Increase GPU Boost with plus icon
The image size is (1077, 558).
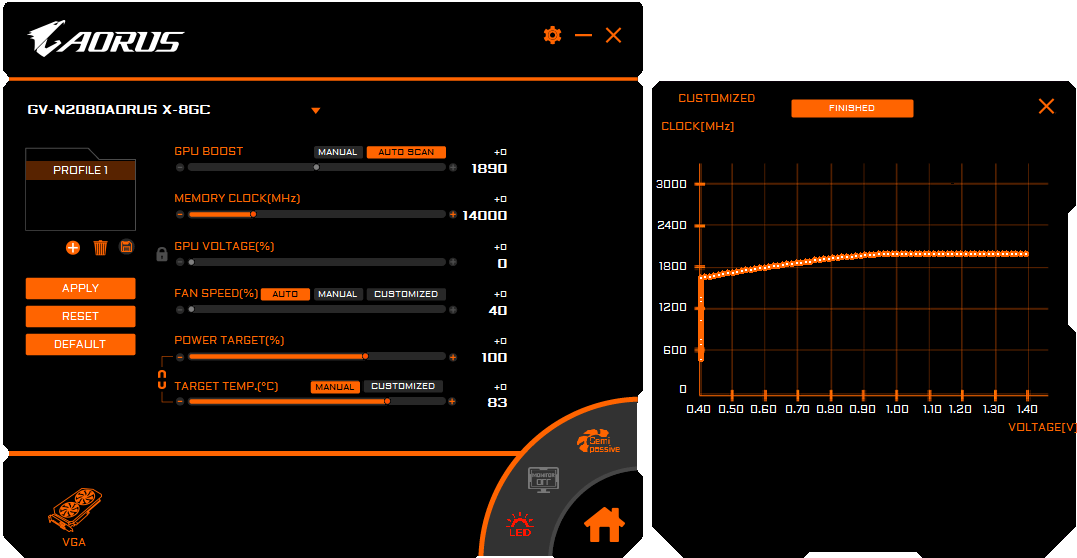pyautogui.click(x=453, y=167)
